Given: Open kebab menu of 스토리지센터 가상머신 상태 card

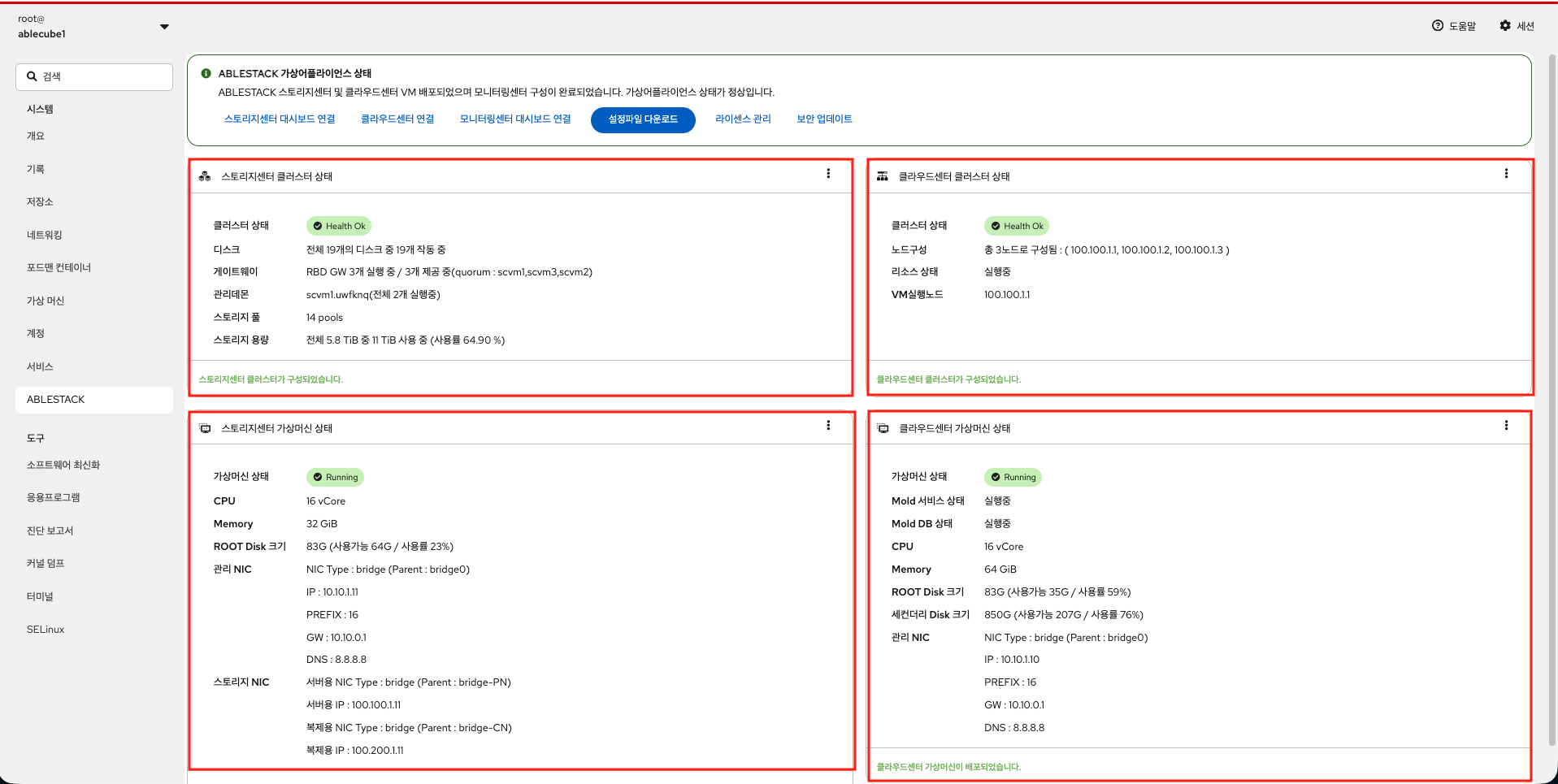Looking at the screenshot, I should coord(828,426).
